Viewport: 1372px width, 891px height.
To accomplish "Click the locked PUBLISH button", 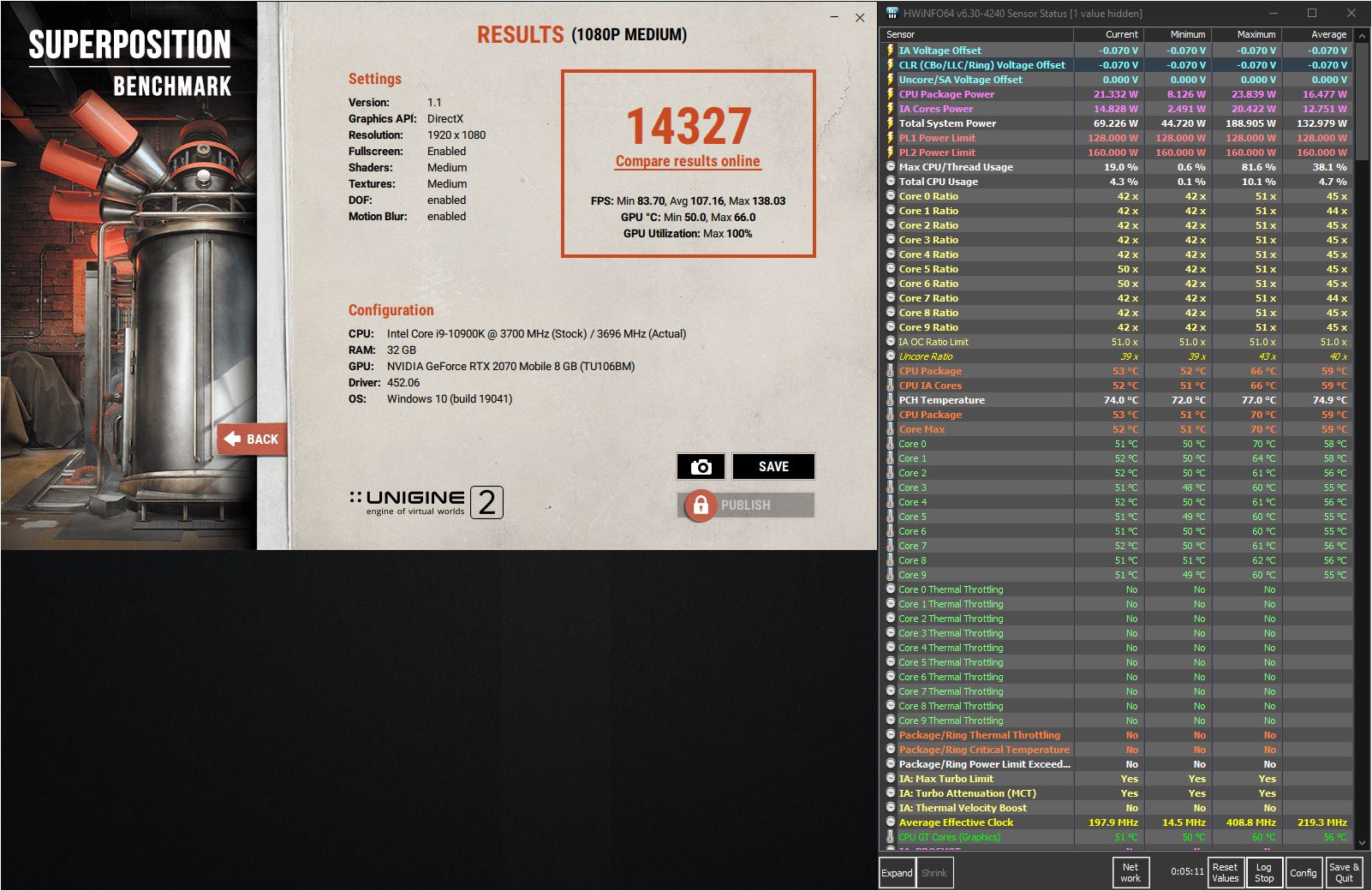I will pyautogui.click(x=745, y=505).
